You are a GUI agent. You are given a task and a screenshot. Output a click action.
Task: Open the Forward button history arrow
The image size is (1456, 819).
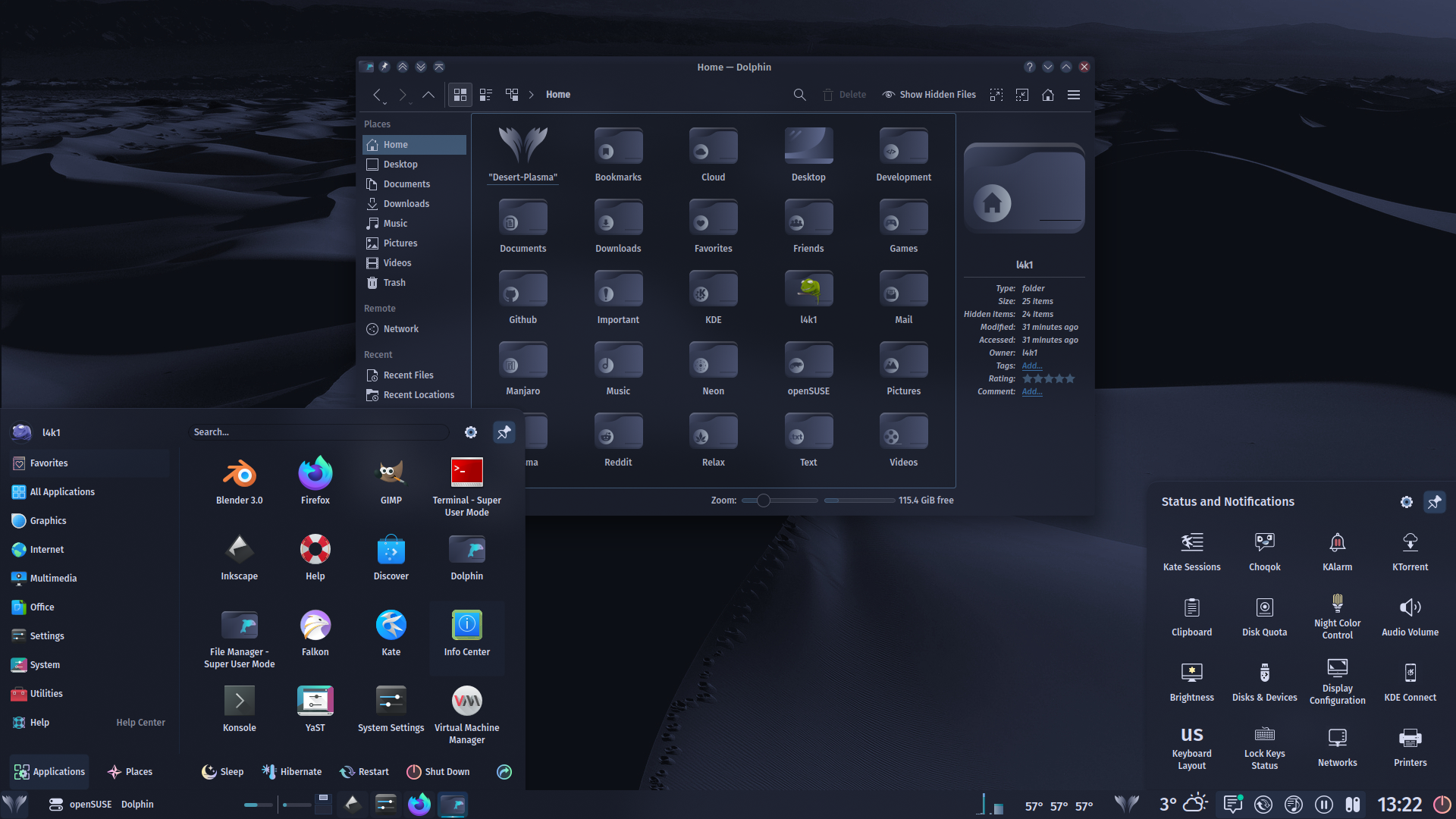coord(410,102)
